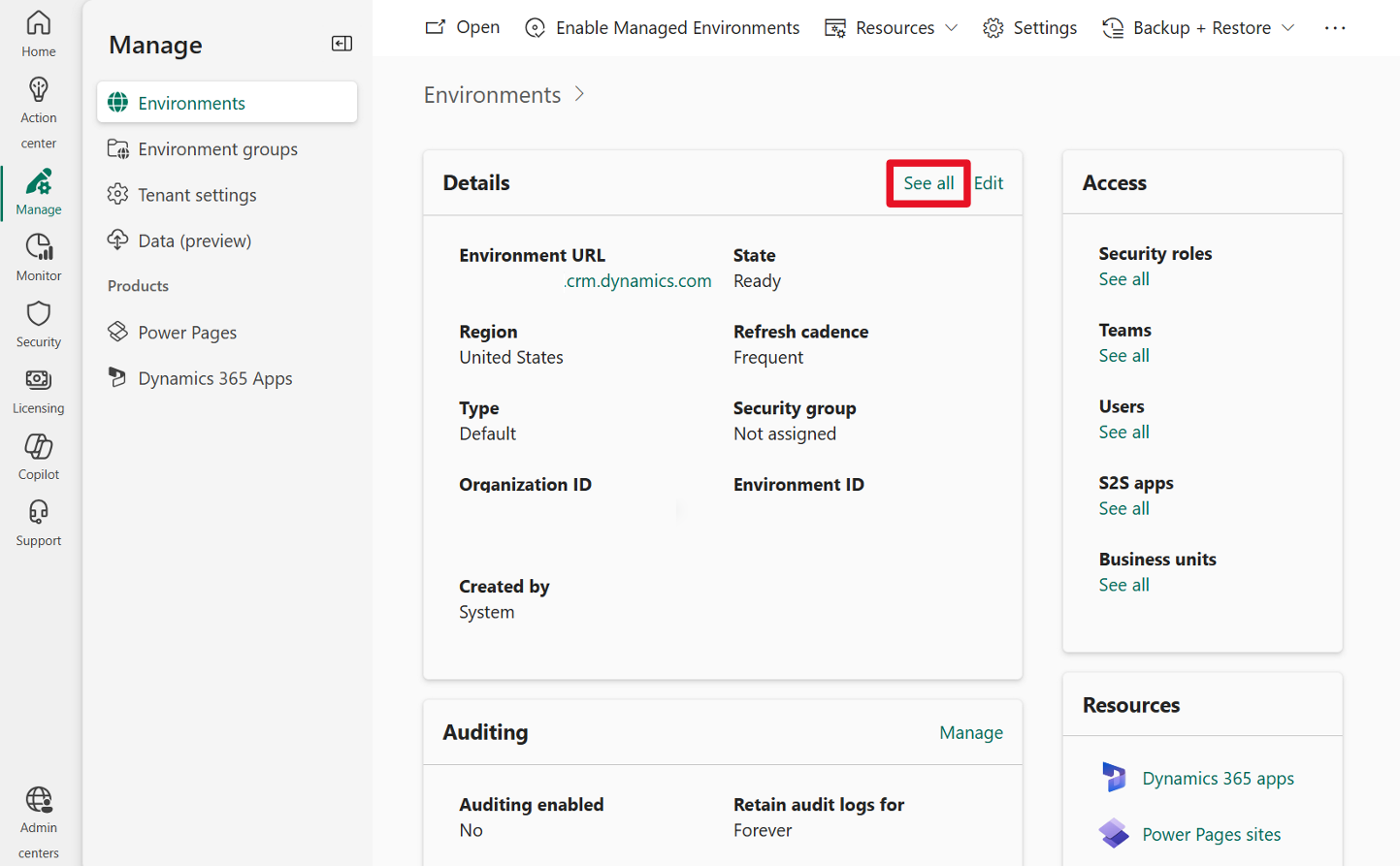Click Manage in the Auditing card

coord(971,732)
